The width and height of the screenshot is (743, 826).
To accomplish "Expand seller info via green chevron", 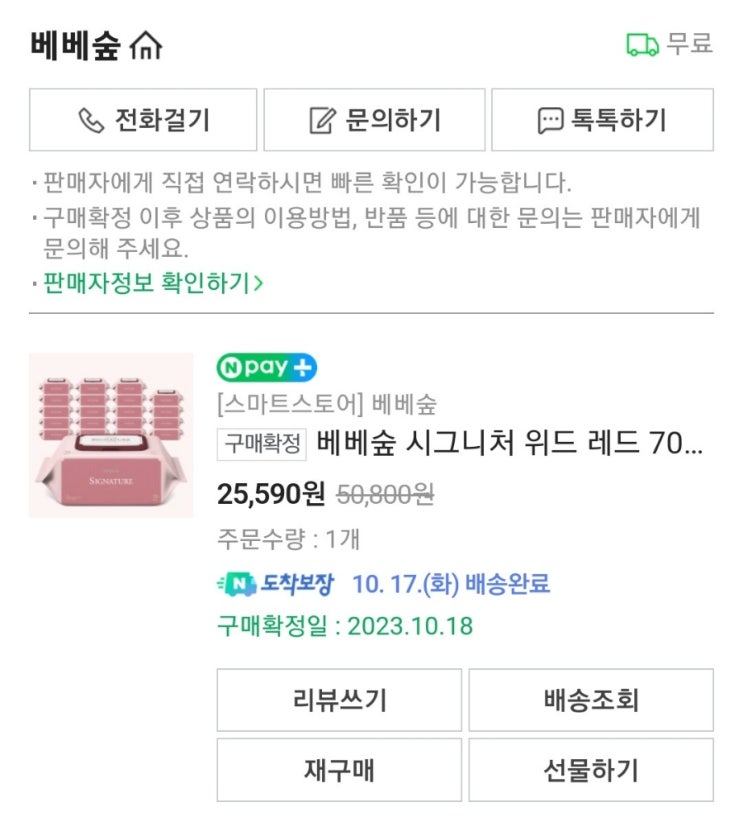I will pos(258,283).
